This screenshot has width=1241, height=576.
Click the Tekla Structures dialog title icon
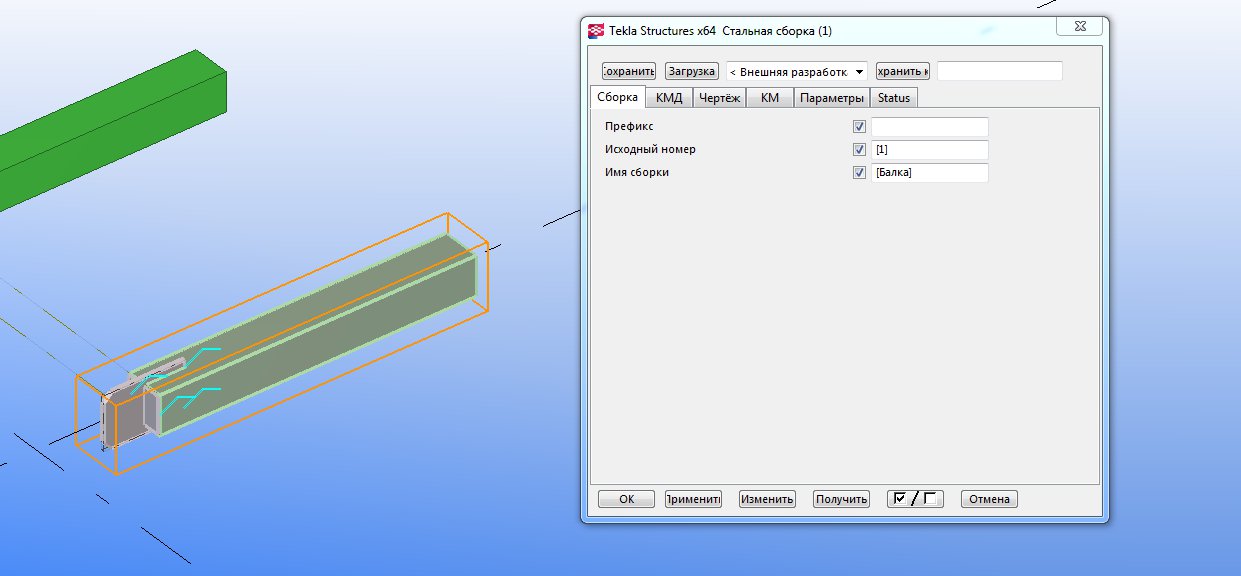point(597,31)
